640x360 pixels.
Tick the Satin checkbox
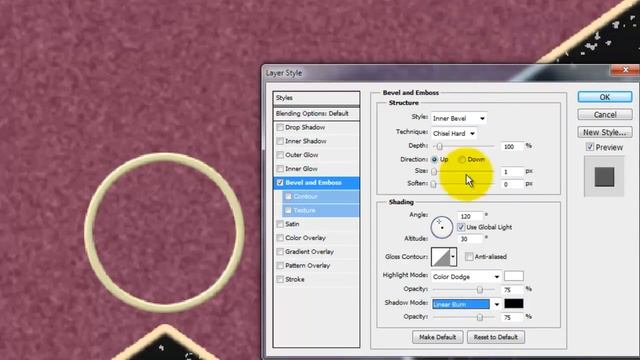tap(280, 224)
